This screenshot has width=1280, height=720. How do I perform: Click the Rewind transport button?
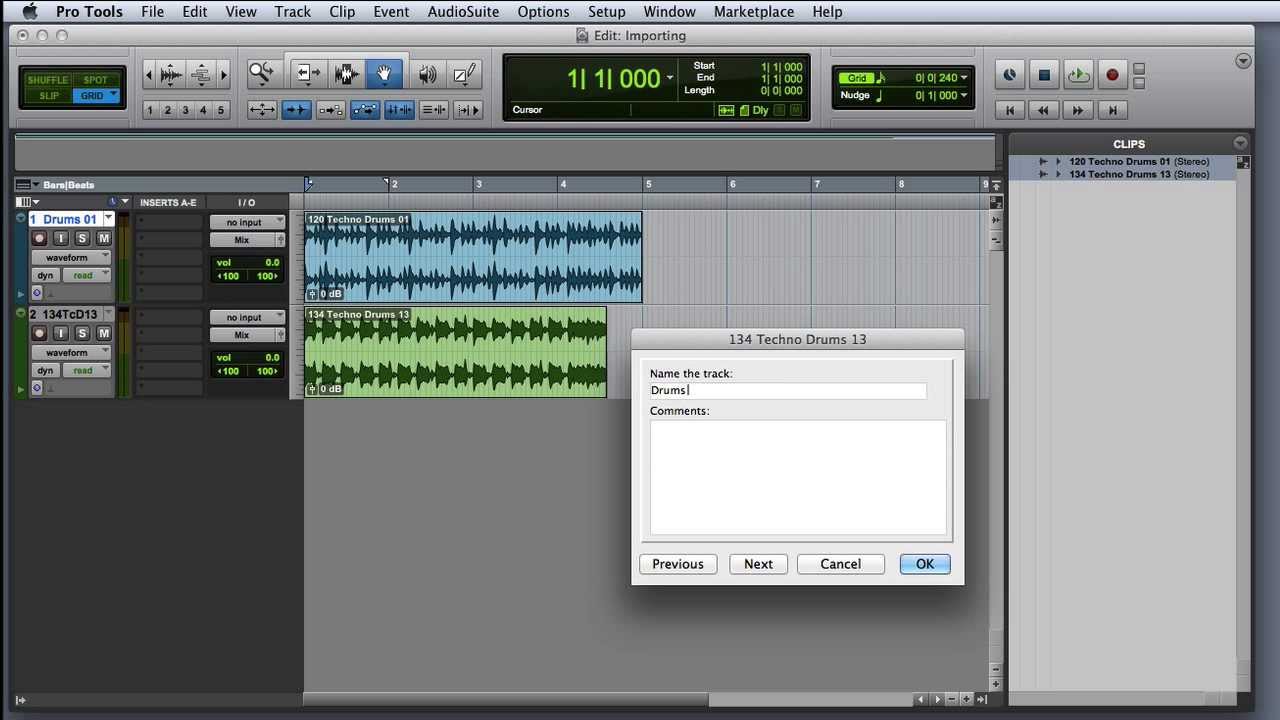click(x=1044, y=110)
